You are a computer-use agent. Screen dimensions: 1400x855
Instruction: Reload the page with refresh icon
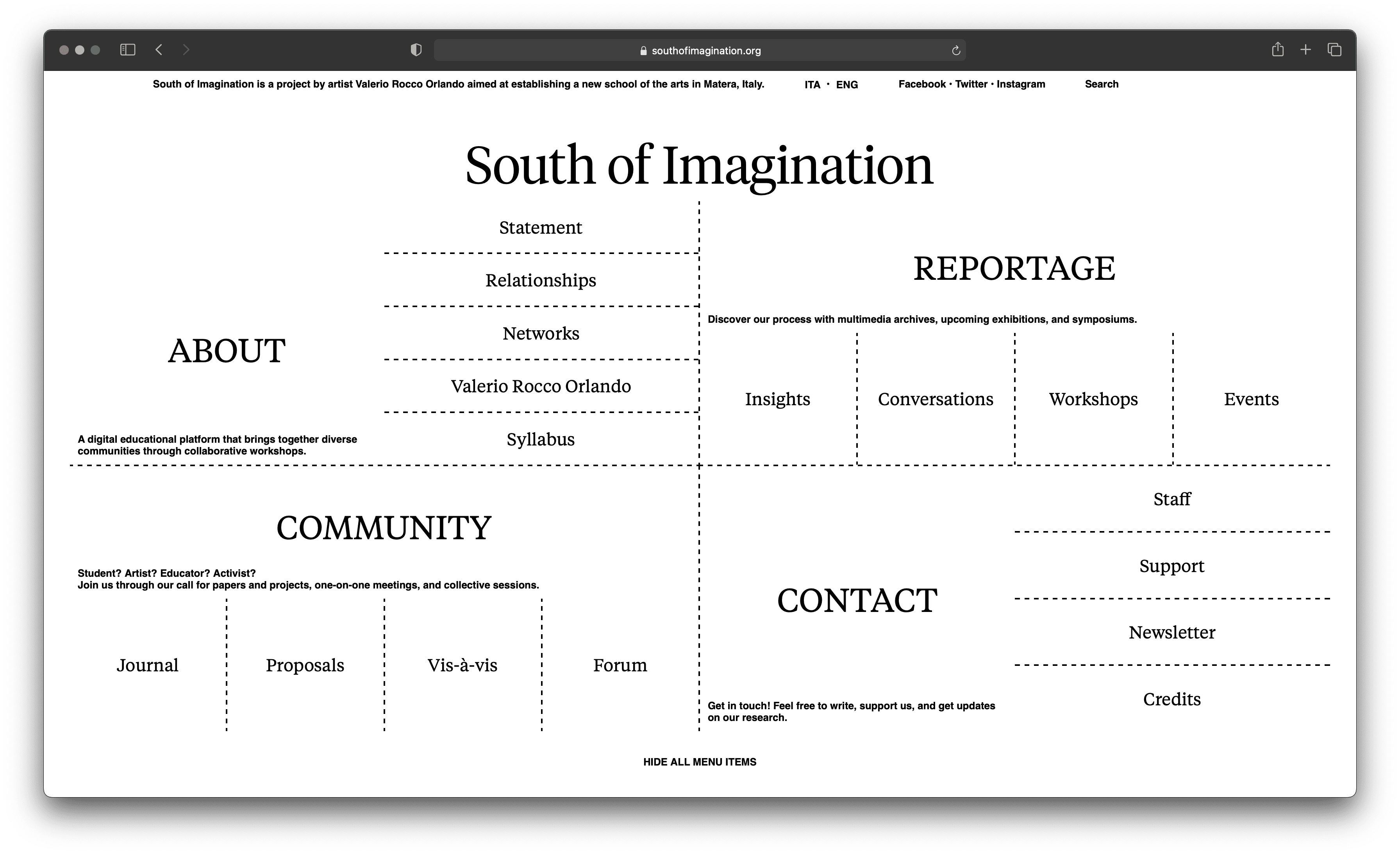(x=956, y=50)
